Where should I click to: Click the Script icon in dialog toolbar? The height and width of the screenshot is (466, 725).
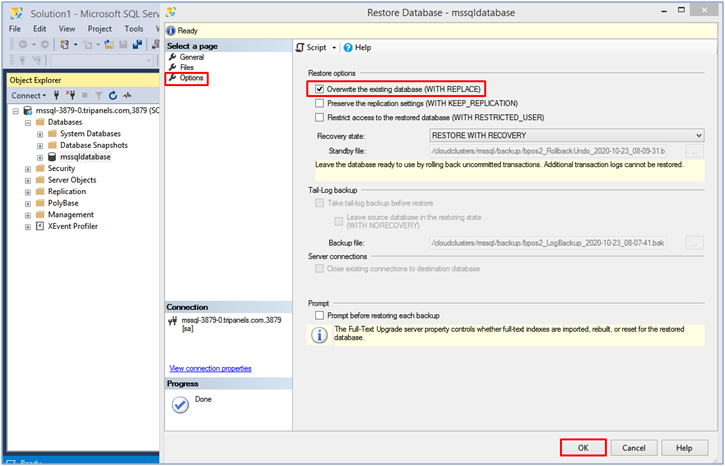click(300, 47)
